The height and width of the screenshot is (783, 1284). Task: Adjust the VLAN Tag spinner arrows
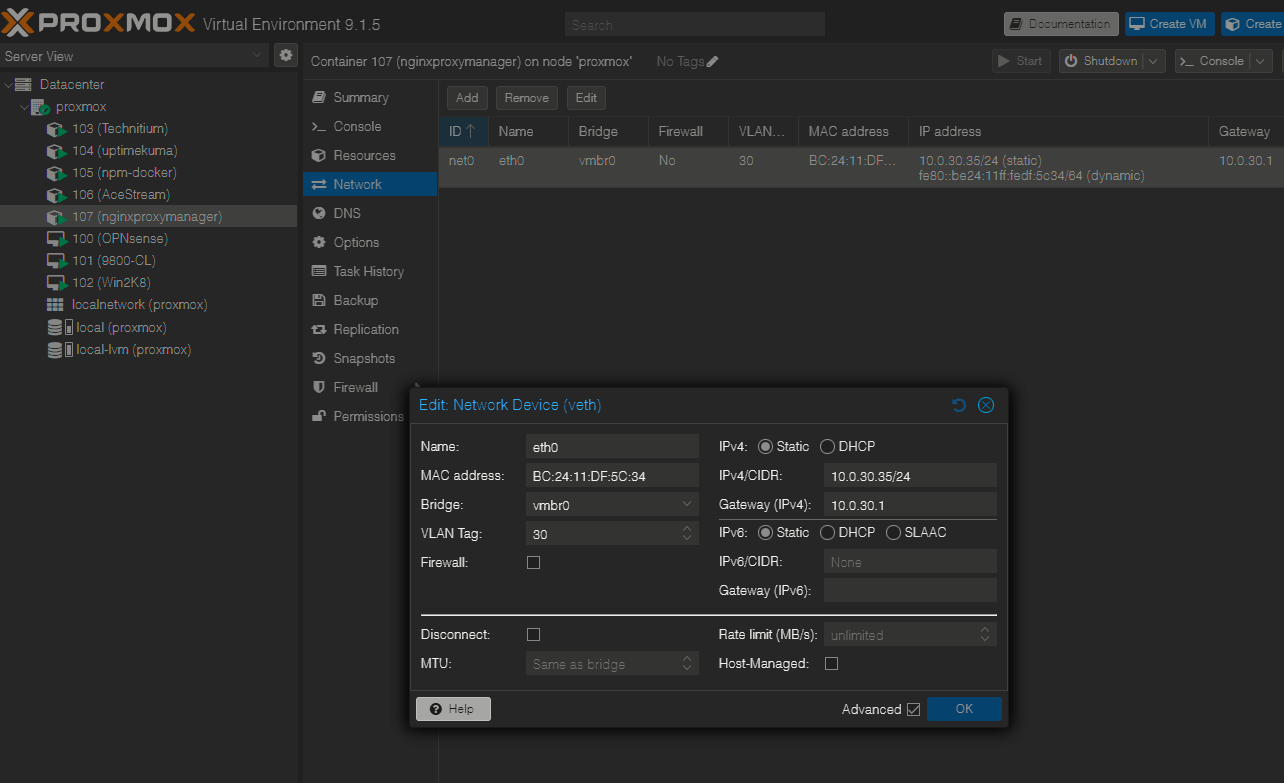(687, 534)
